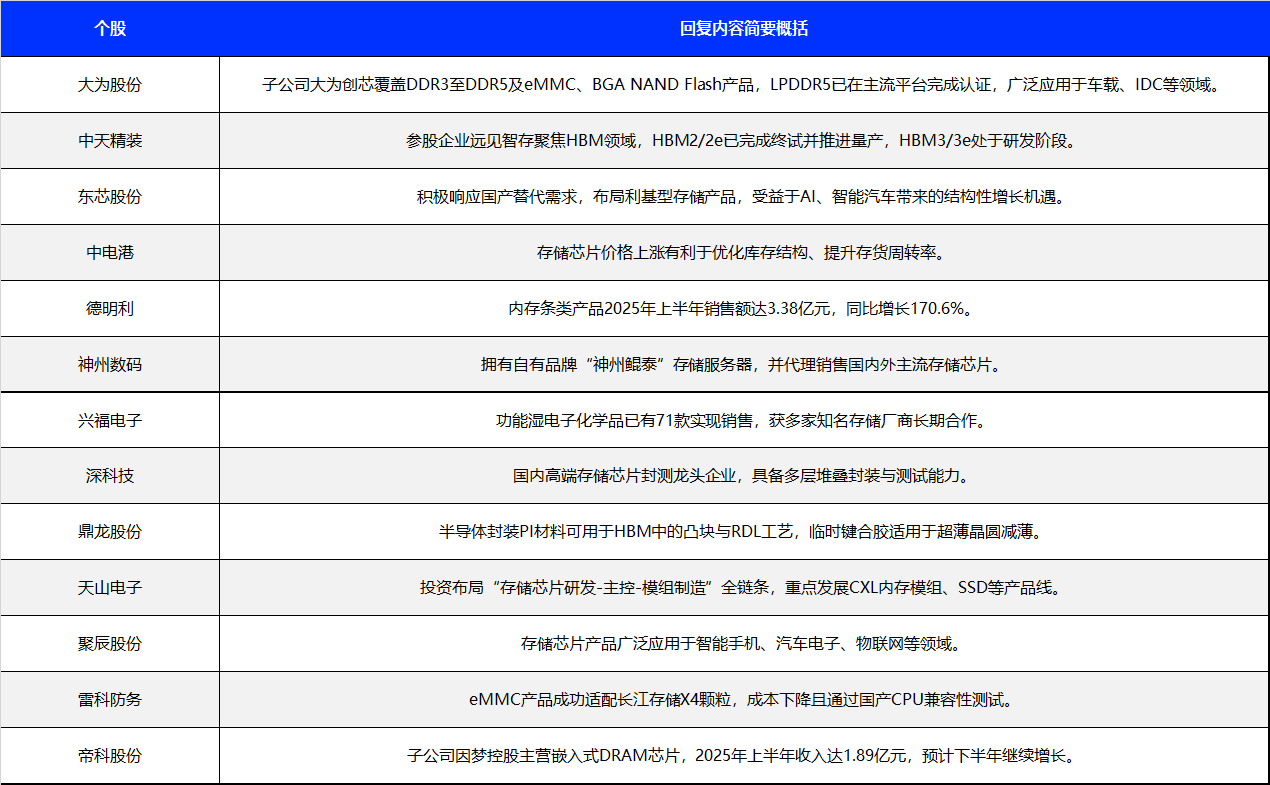
Task: Click the 聚辰股份 stock name cell
Action: (110, 644)
